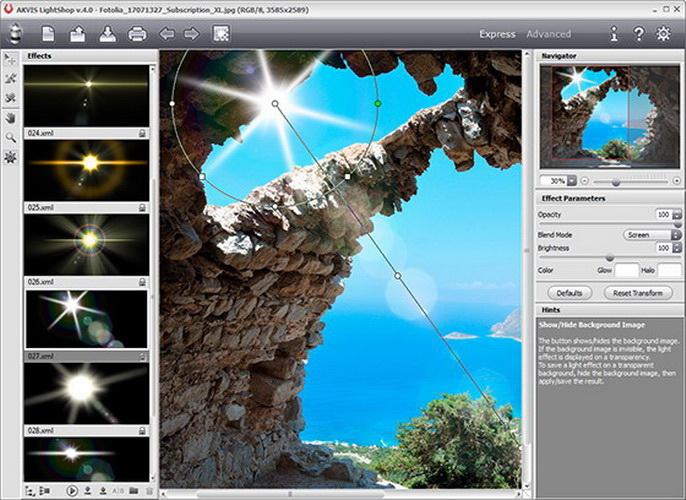Viewport: 686px width, 500px height.
Task: Click the Defaults button
Action: 570,293
